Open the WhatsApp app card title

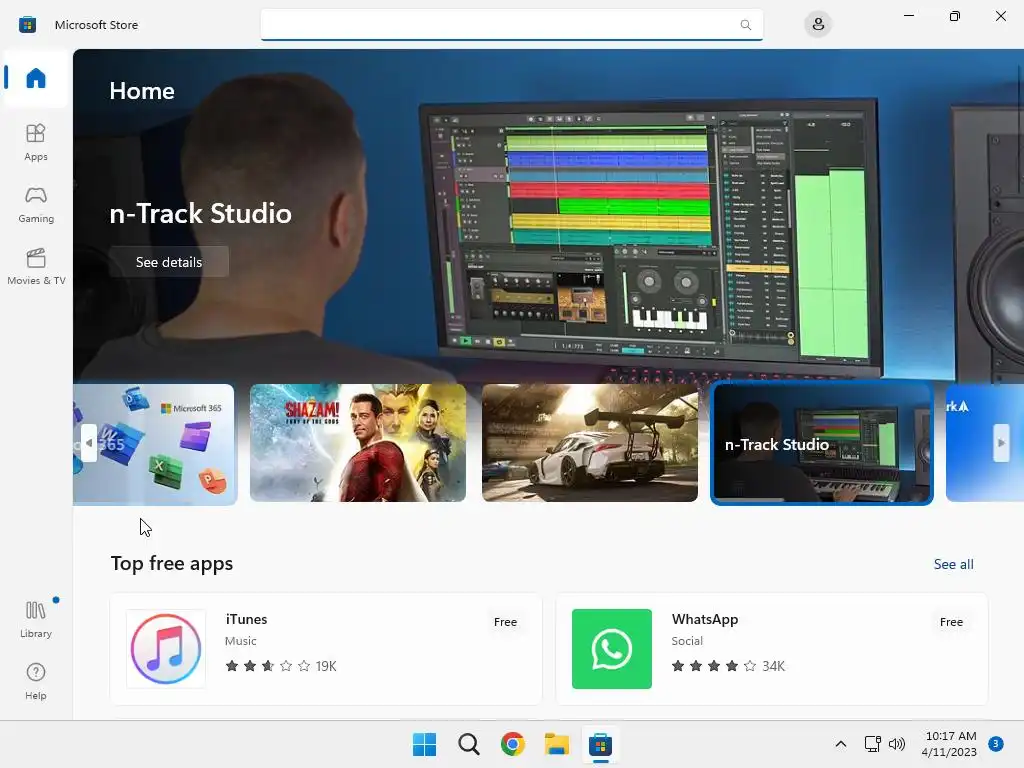(705, 619)
